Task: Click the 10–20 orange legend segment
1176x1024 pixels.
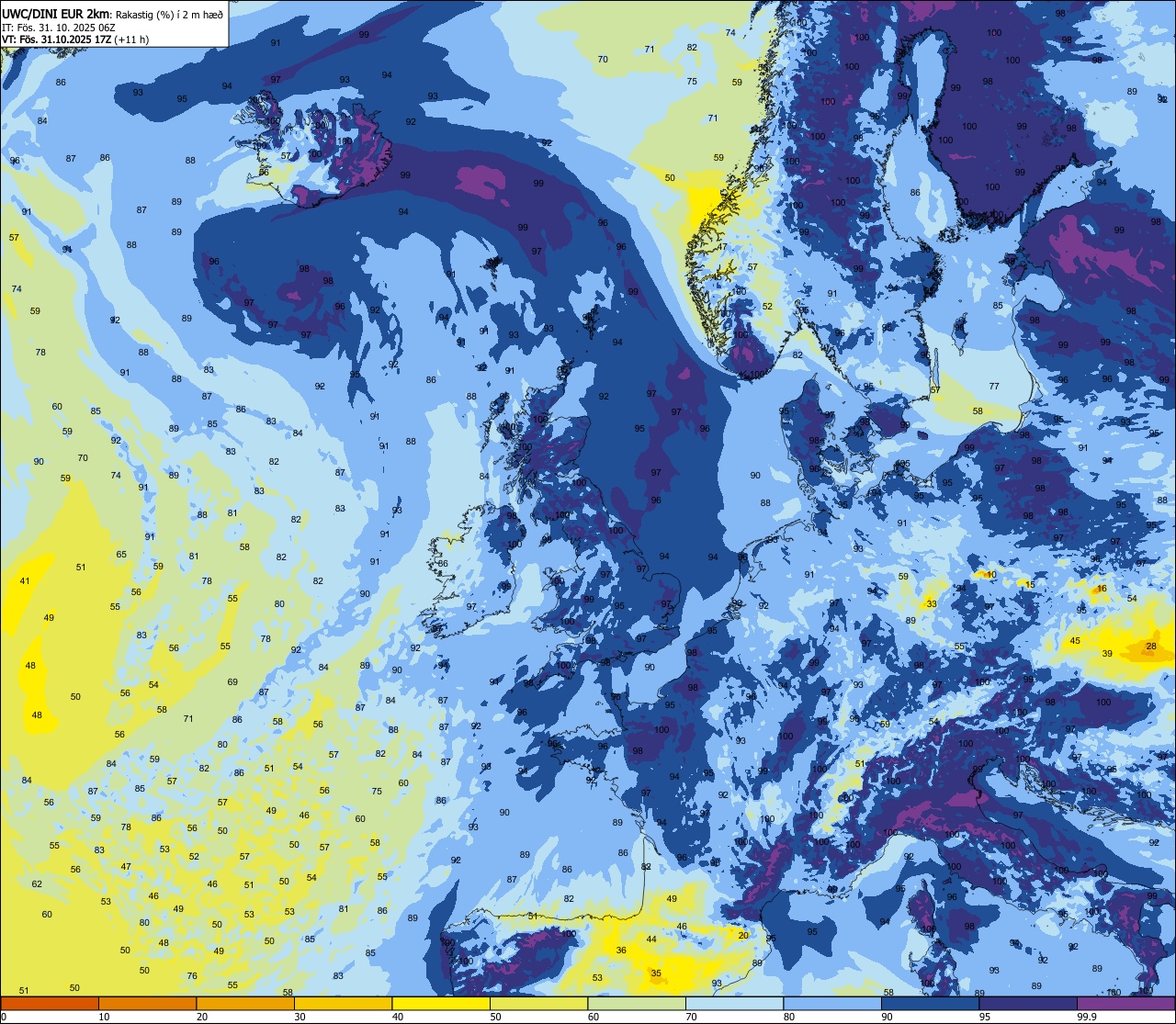Action: (147, 1003)
